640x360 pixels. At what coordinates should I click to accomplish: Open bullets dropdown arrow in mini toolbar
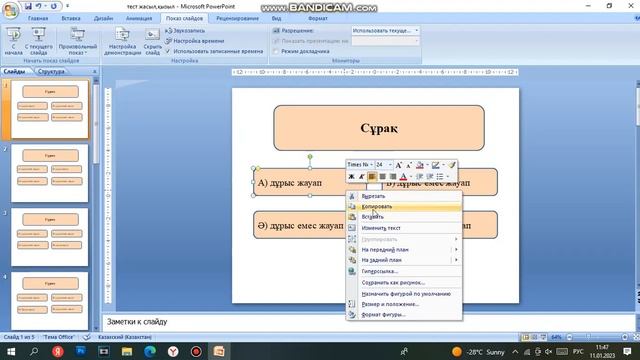[x=447, y=176]
